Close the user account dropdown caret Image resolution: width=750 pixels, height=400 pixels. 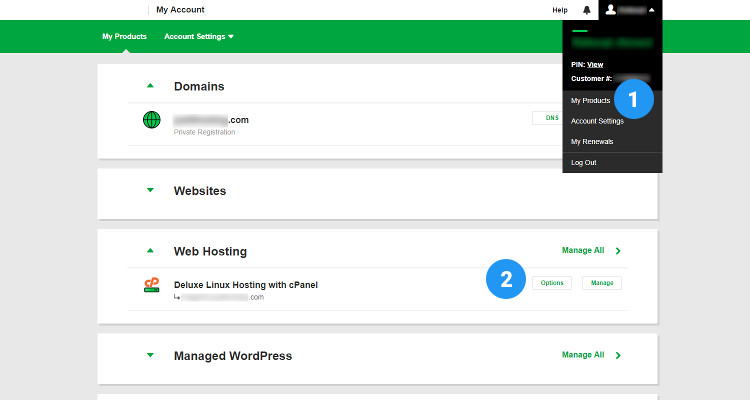[x=651, y=10]
